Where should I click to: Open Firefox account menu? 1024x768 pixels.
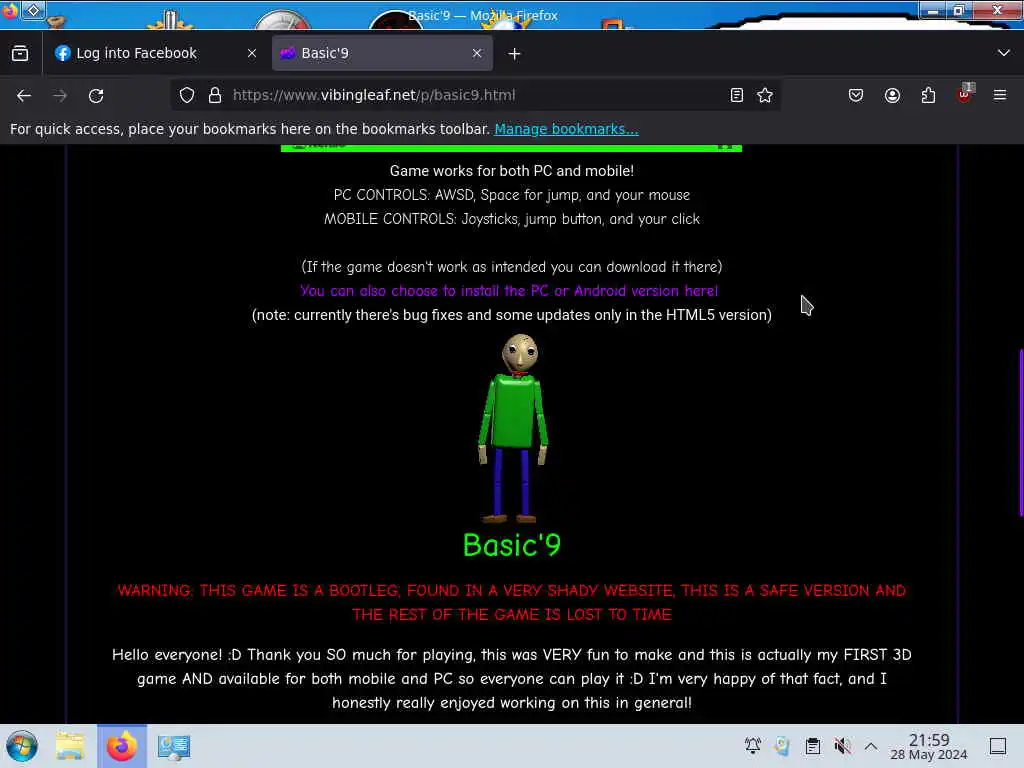coord(892,95)
